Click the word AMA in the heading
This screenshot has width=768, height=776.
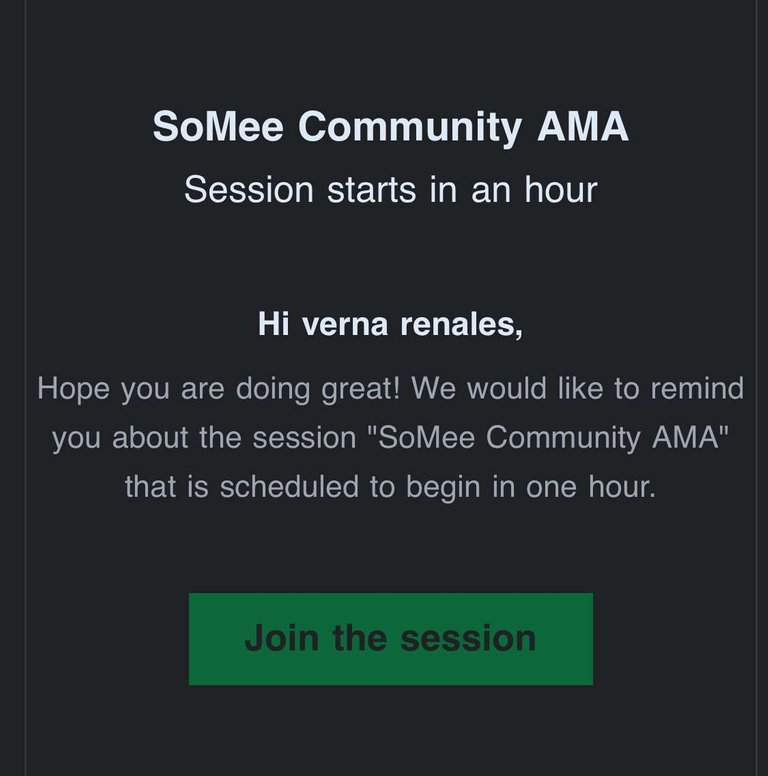point(583,127)
